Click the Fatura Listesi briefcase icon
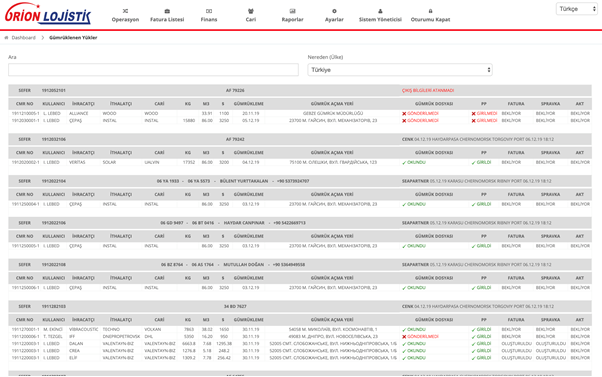The height and width of the screenshot is (377, 602). click(x=167, y=11)
